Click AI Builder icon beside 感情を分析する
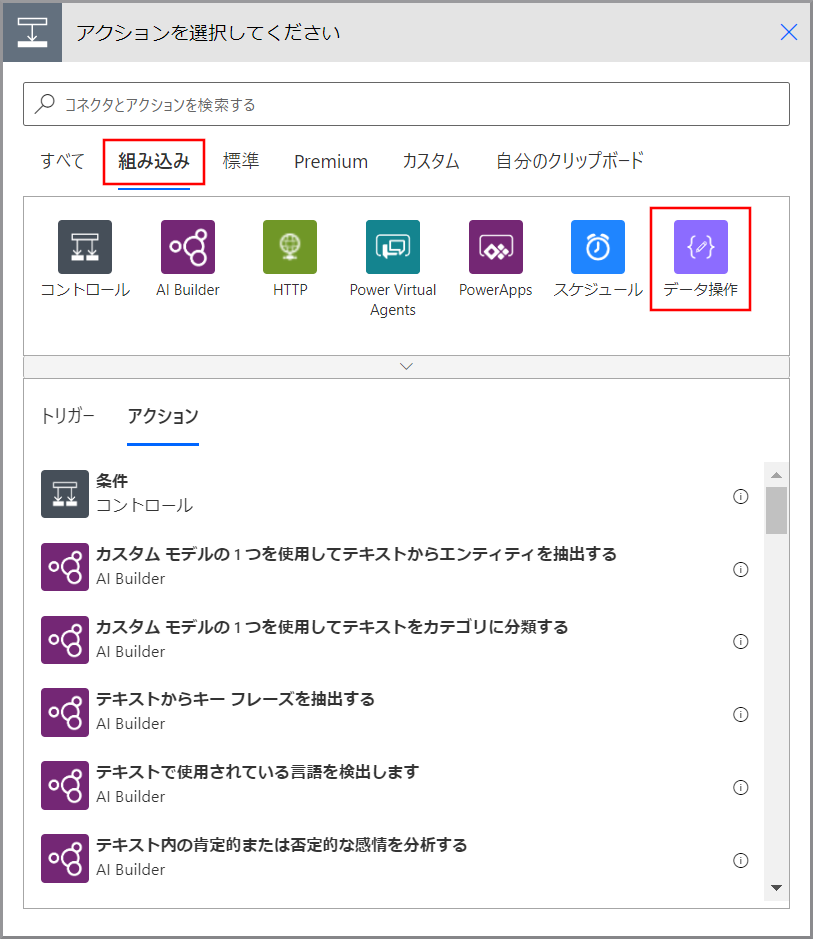Screen dimensions: 813x939 point(65,859)
